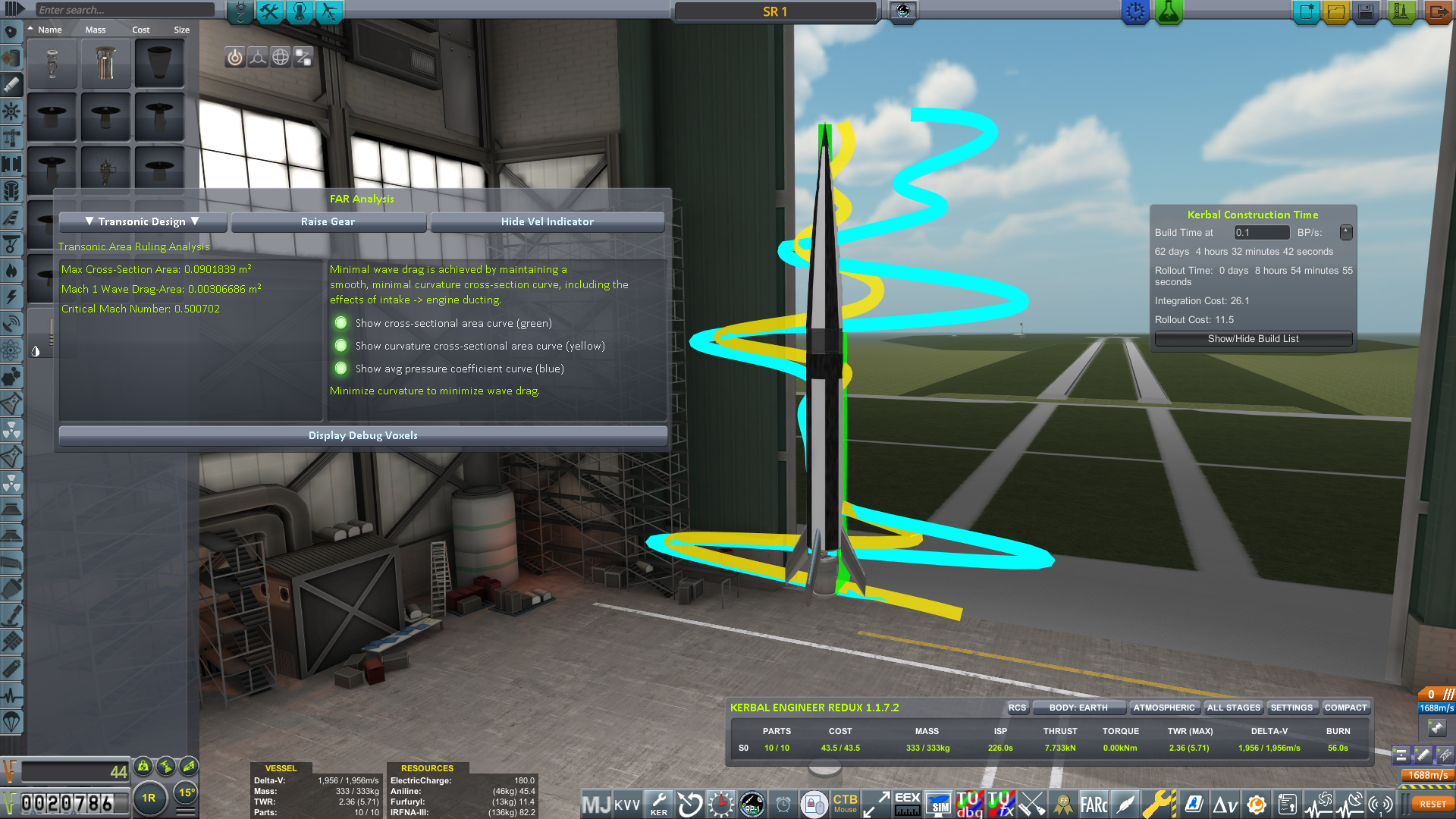The image size is (1456, 819).
Task: Toggle show avg pressure coefficient curve (blue)
Action: [341, 369]
